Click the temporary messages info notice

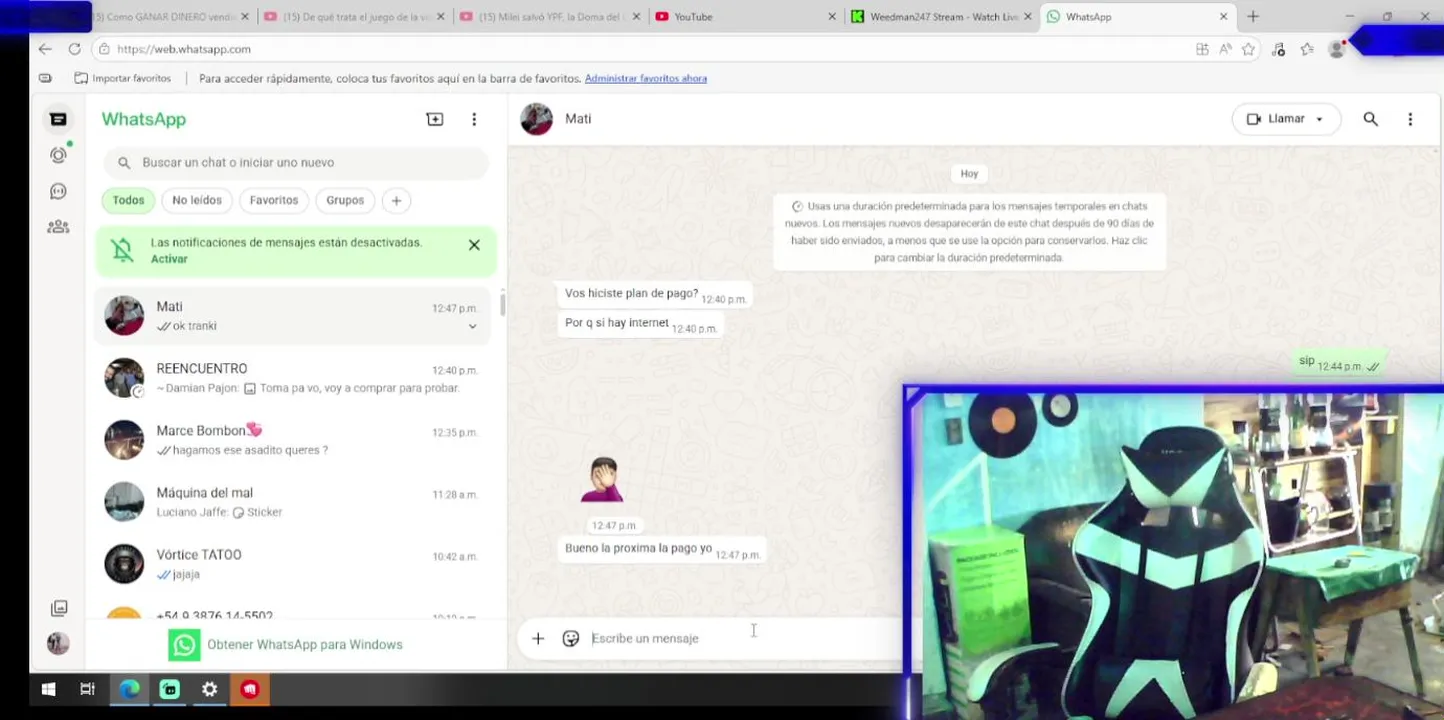click(x=969, y=231)
